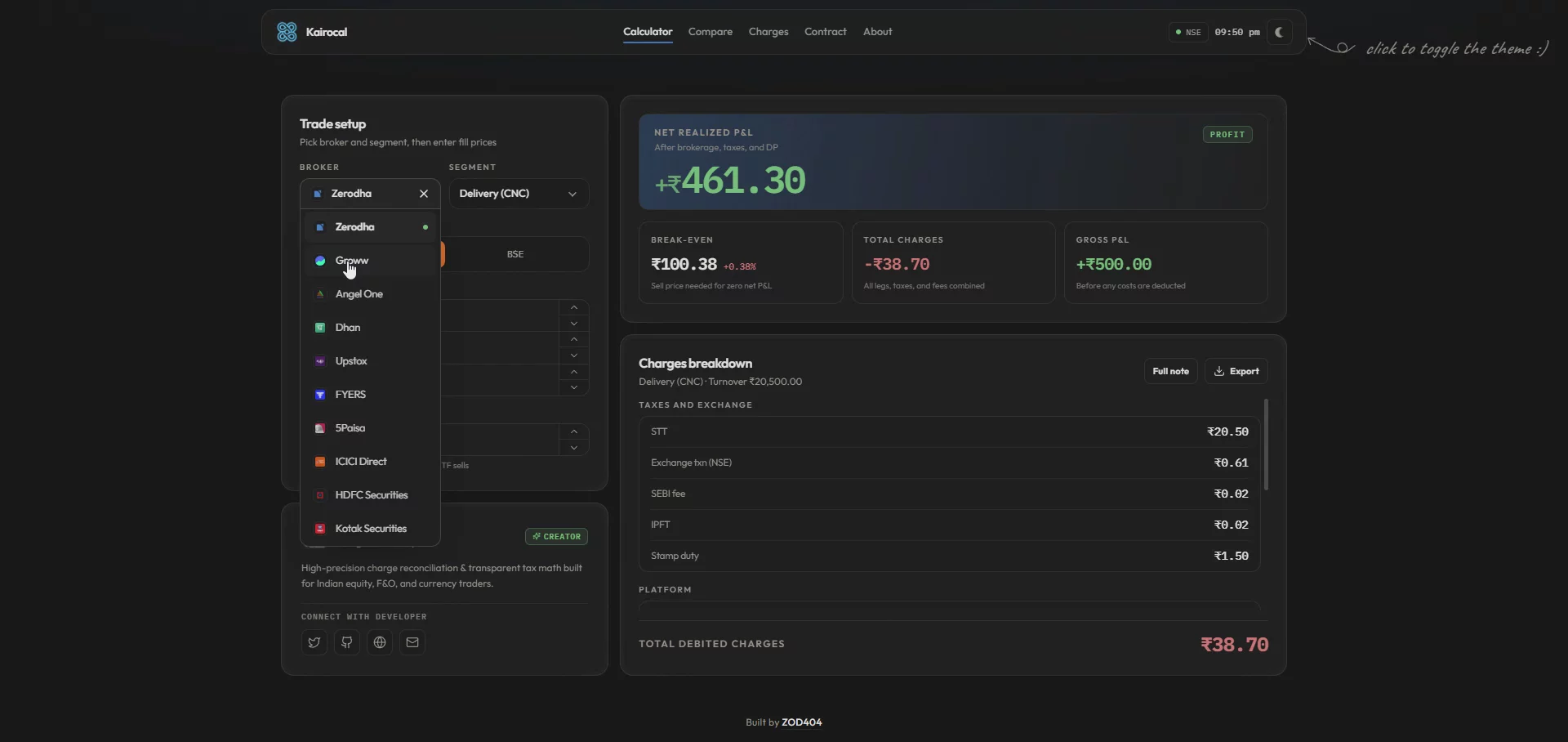This screenshot has height=742, width=1568.
Task: Choose Groww from broker list
Action: [x=371, y=261]
